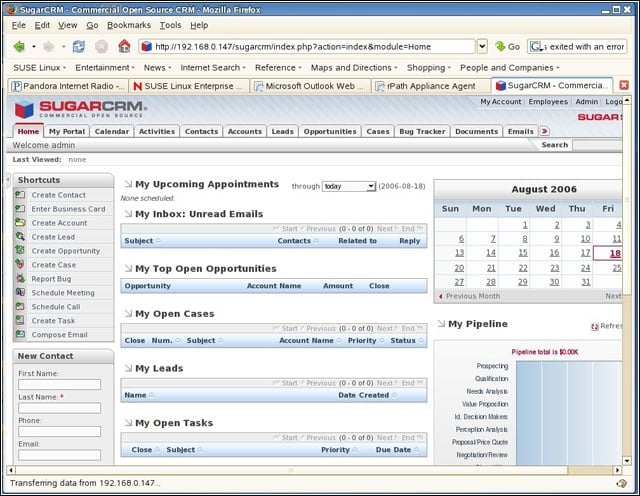This screenshot has width=640, height=496.
Task: Click the Create Account folder icon
Action: click(x=20, y=222)
